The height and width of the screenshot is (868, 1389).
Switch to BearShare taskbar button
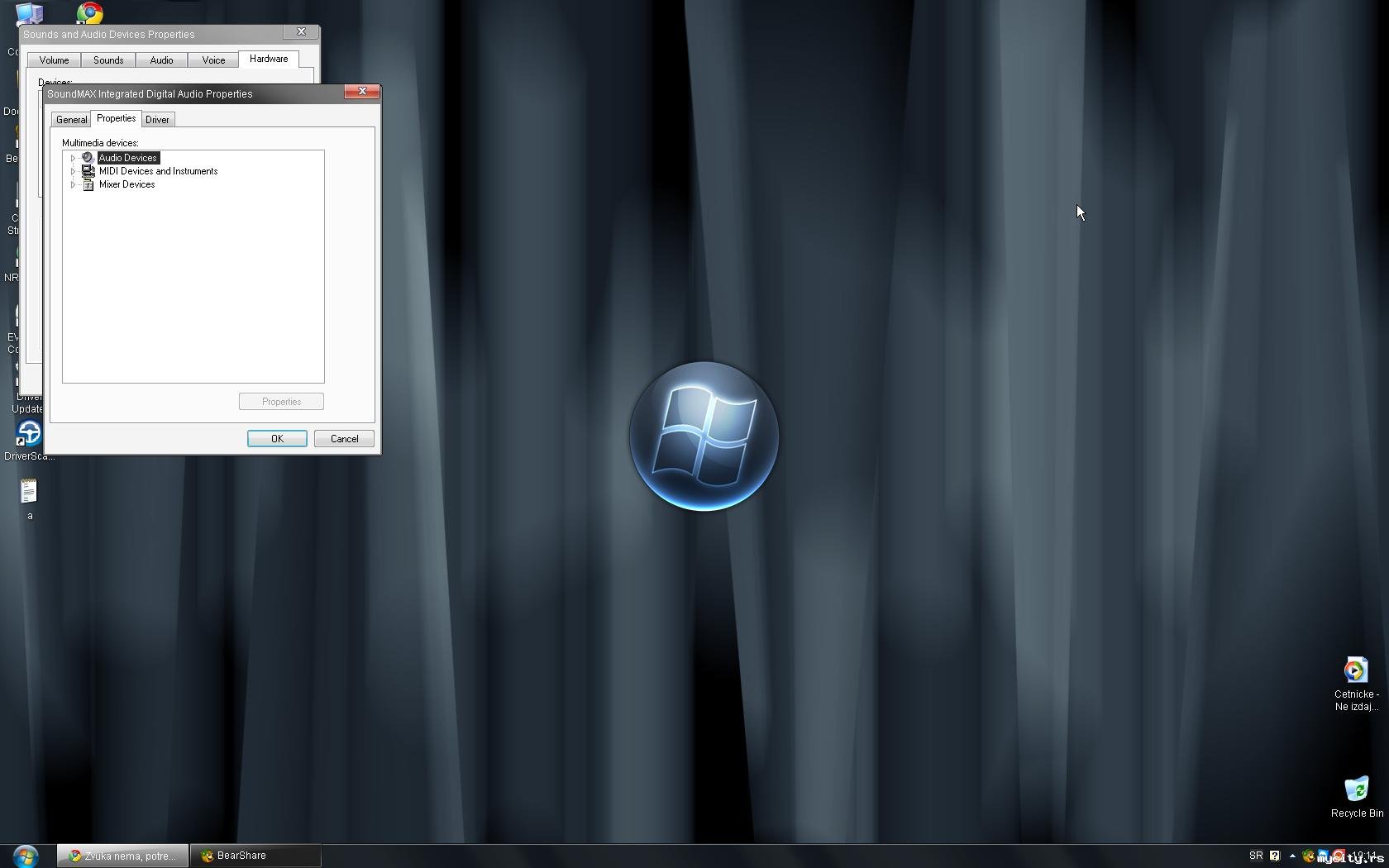(255, 856)
